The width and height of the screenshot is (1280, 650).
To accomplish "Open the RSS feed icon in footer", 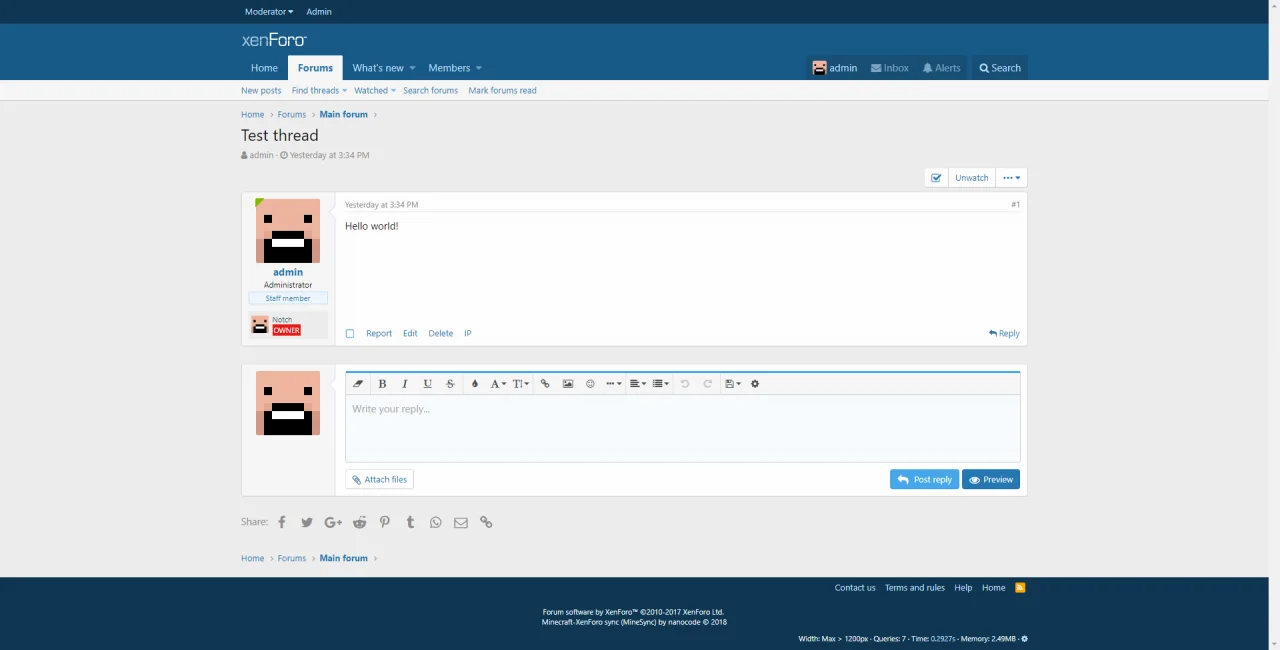I will pos(1020,588).
